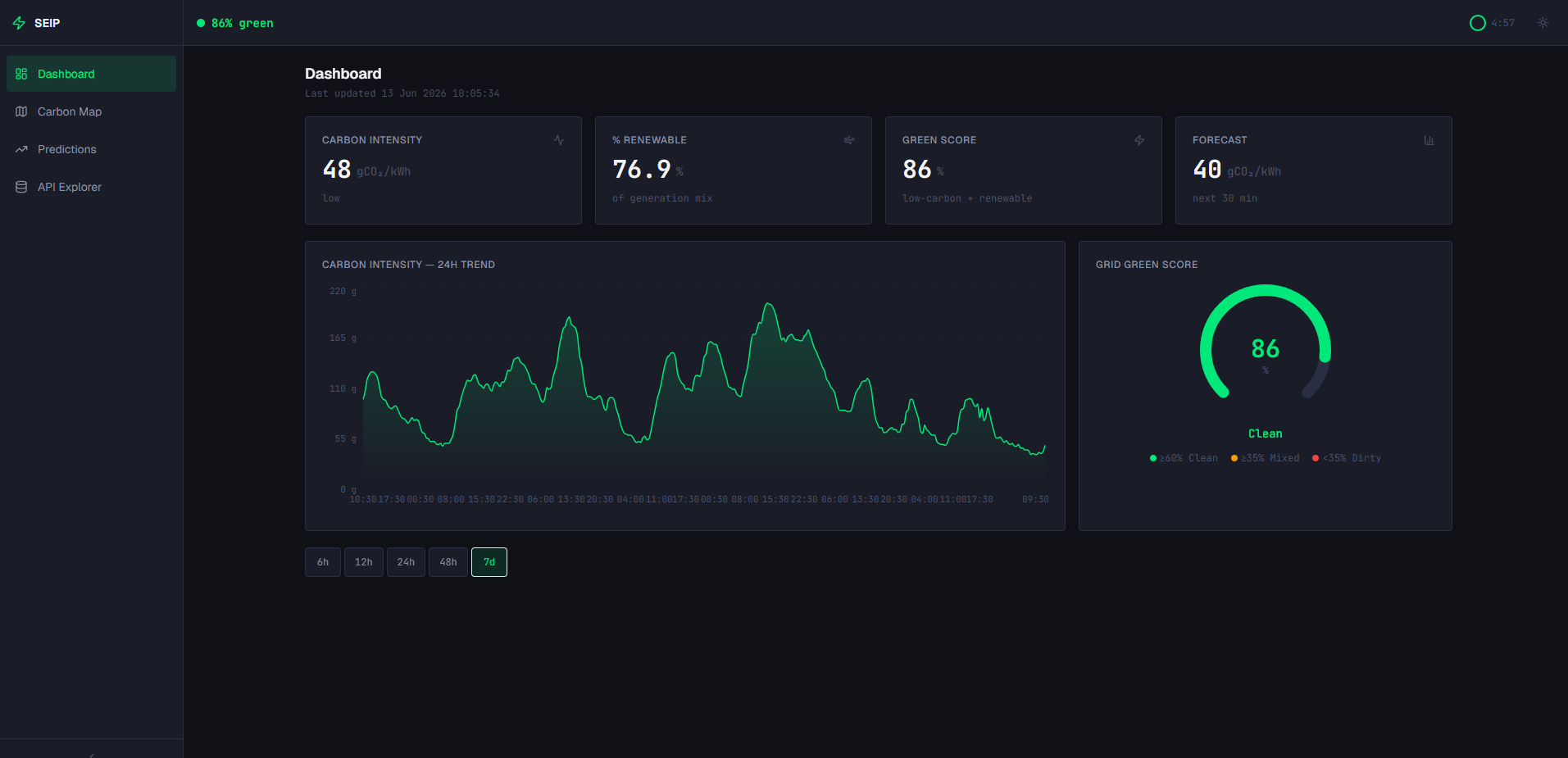The height and width of the screenshot is (758, 1568).
Task: Click the "of generation mix" caption
Action: click(x=662, y=198)
